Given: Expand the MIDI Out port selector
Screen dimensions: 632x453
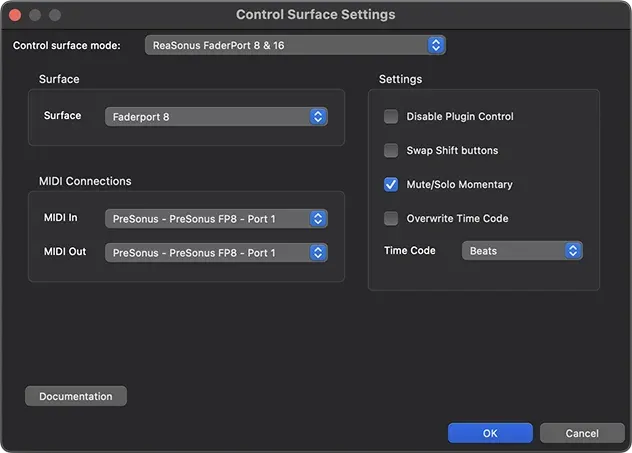Looking at the screenshot, I should (x=216, y=253).
